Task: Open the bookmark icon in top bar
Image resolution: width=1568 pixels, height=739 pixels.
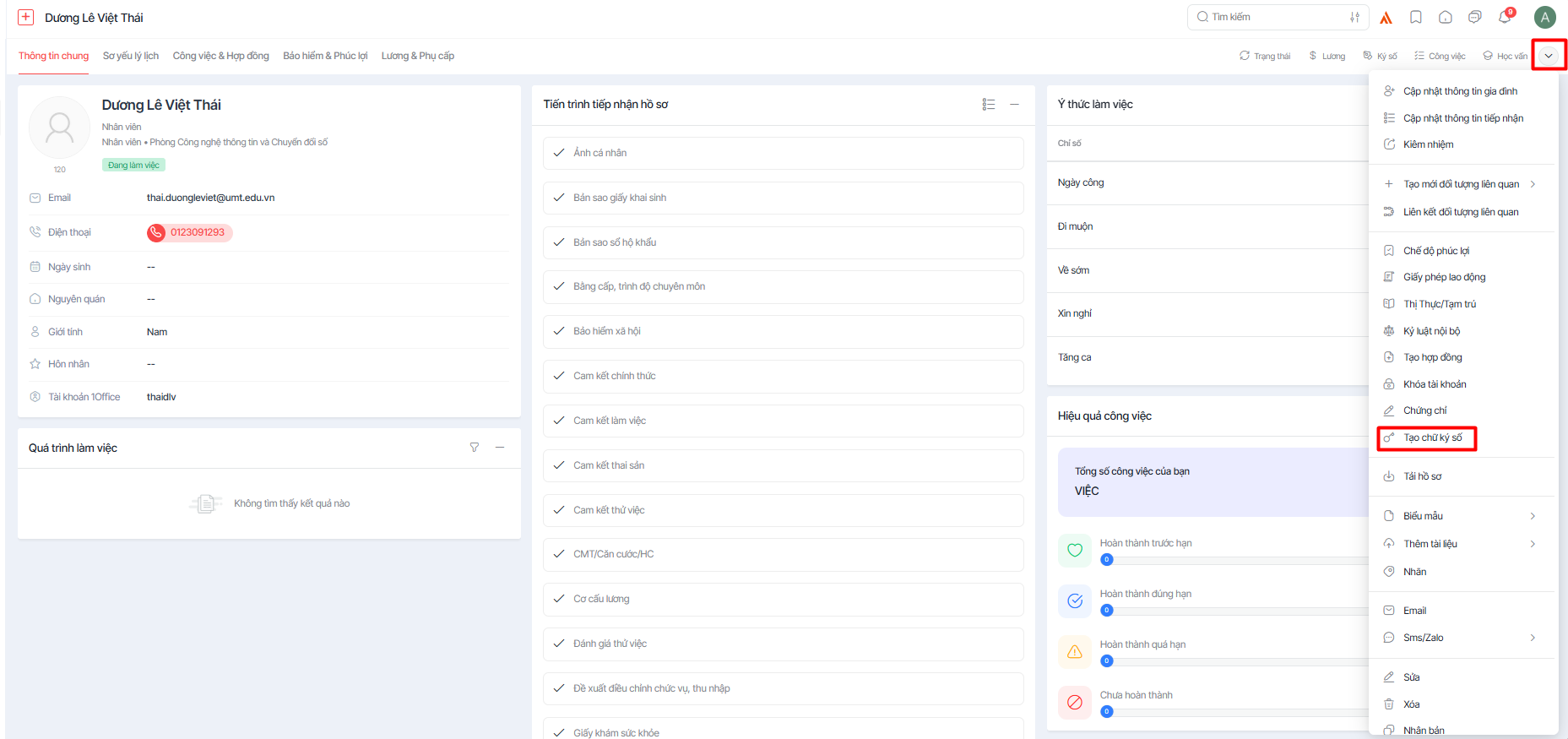Action: (1416, 18)
